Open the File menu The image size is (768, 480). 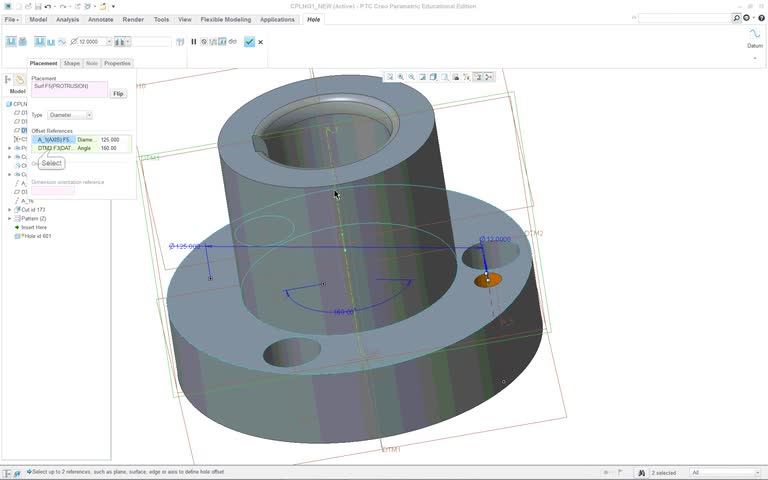tap(11, 20)
